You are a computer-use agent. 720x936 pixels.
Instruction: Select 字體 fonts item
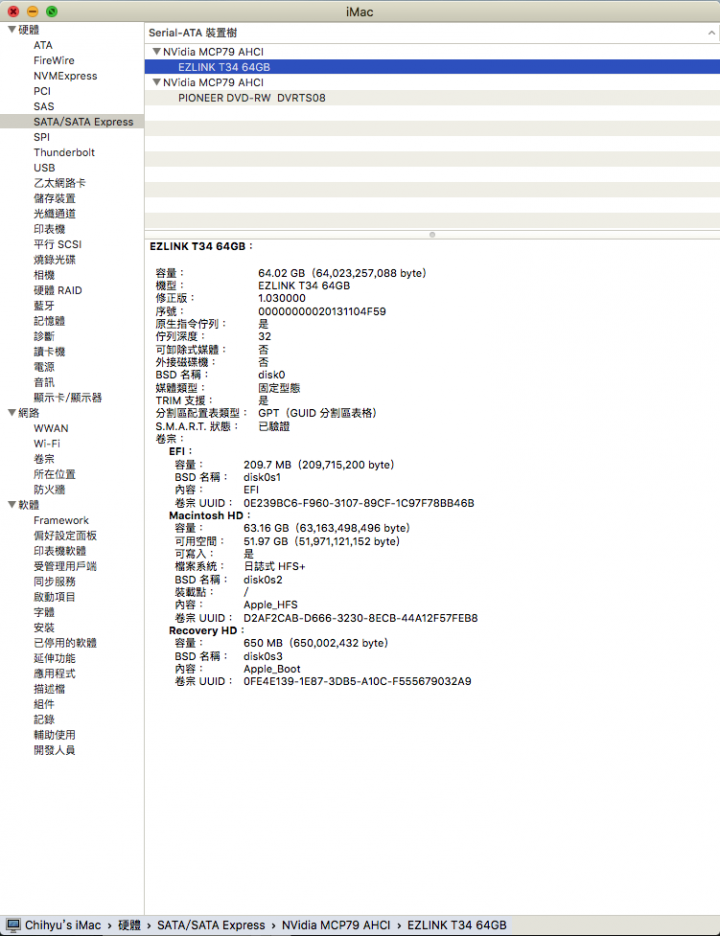click(x=44, y=612)
